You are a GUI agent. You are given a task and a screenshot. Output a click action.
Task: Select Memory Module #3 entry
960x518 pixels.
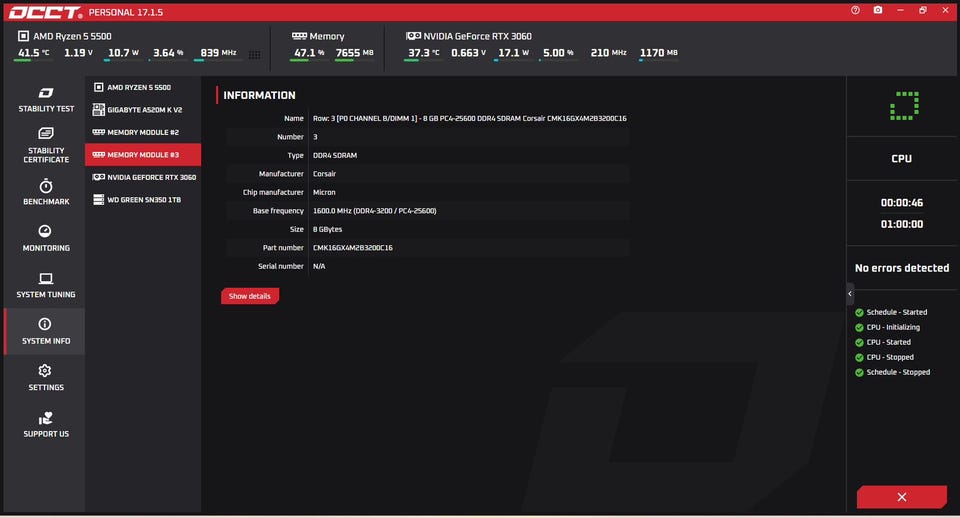143,155
